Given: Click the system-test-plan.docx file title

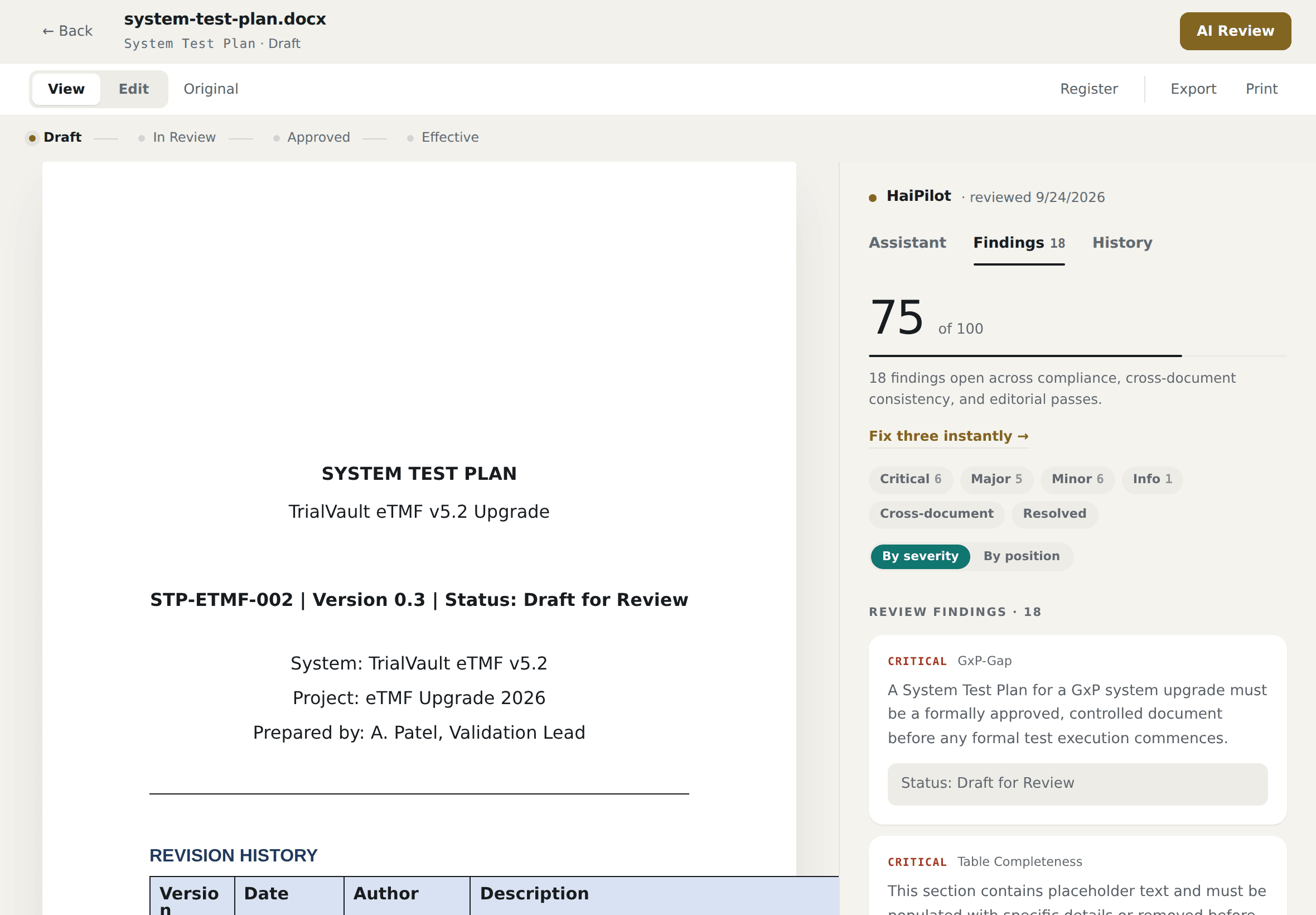Looking at the screenshot, I should click(x=225, y=19).
